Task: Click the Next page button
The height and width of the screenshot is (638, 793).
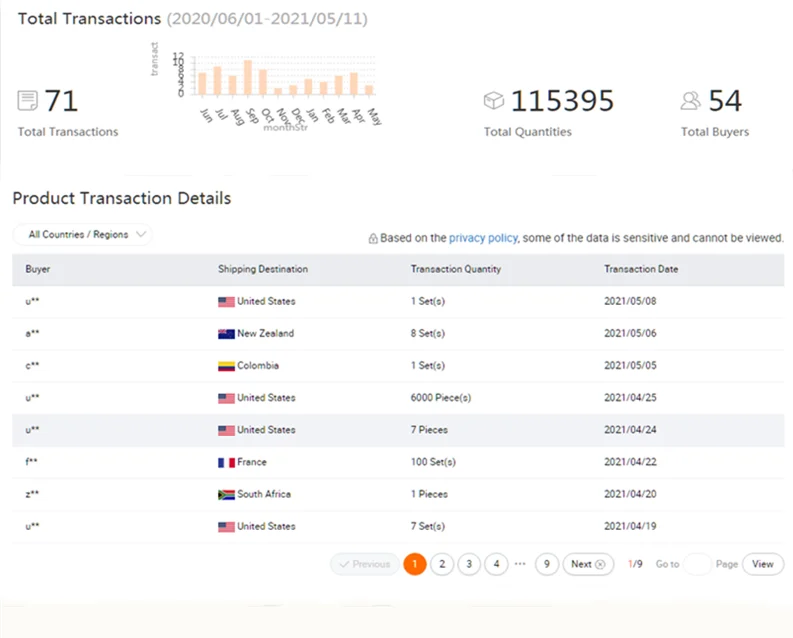Action: point(587,564)
